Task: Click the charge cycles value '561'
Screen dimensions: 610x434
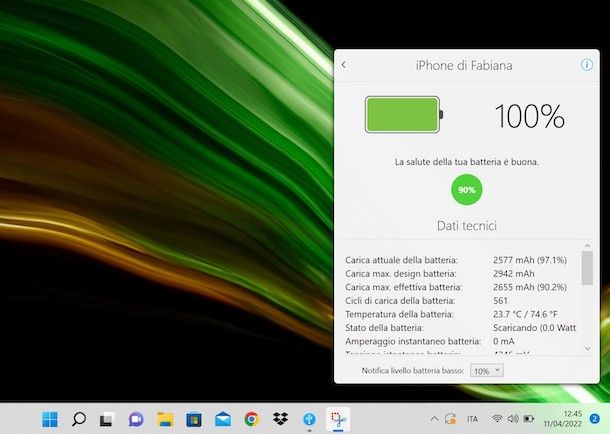Action: (x=500, y=301)
